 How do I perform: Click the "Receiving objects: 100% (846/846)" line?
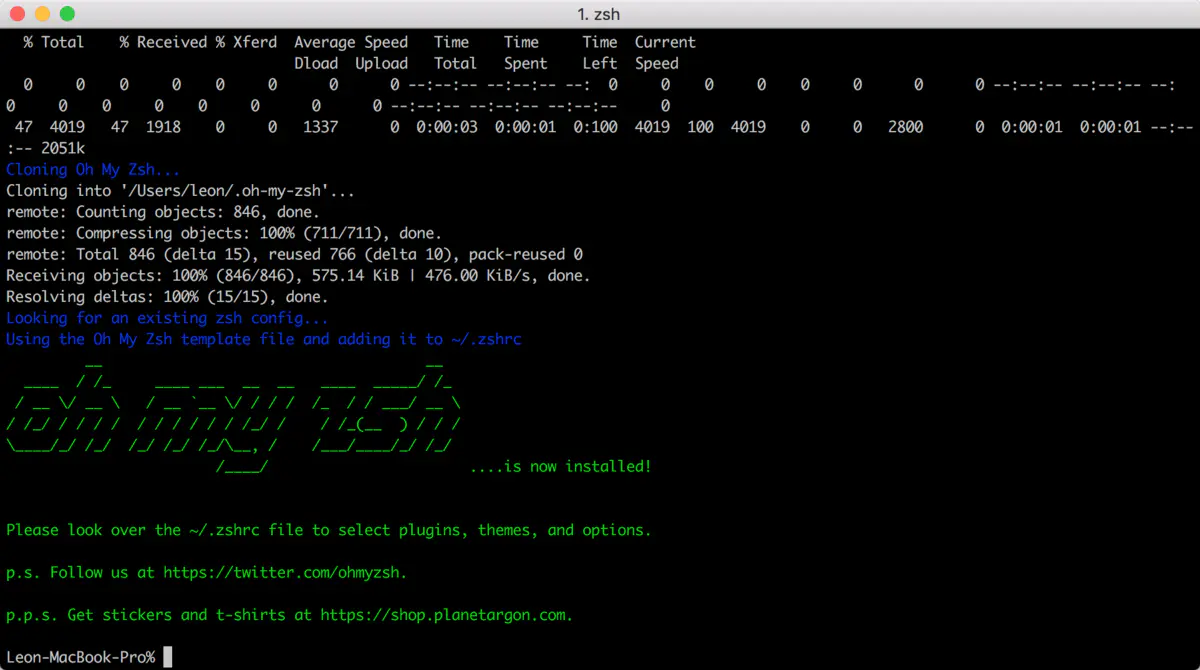tap(298, 276)
